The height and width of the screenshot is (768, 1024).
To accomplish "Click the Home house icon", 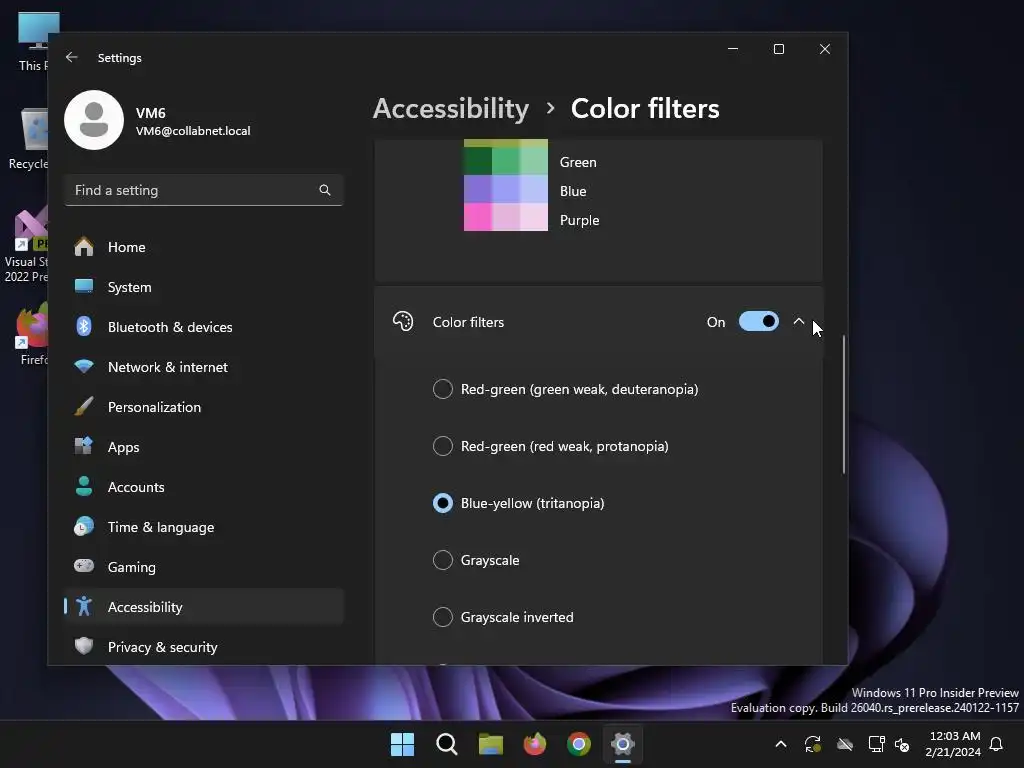I will click(84, 246).
